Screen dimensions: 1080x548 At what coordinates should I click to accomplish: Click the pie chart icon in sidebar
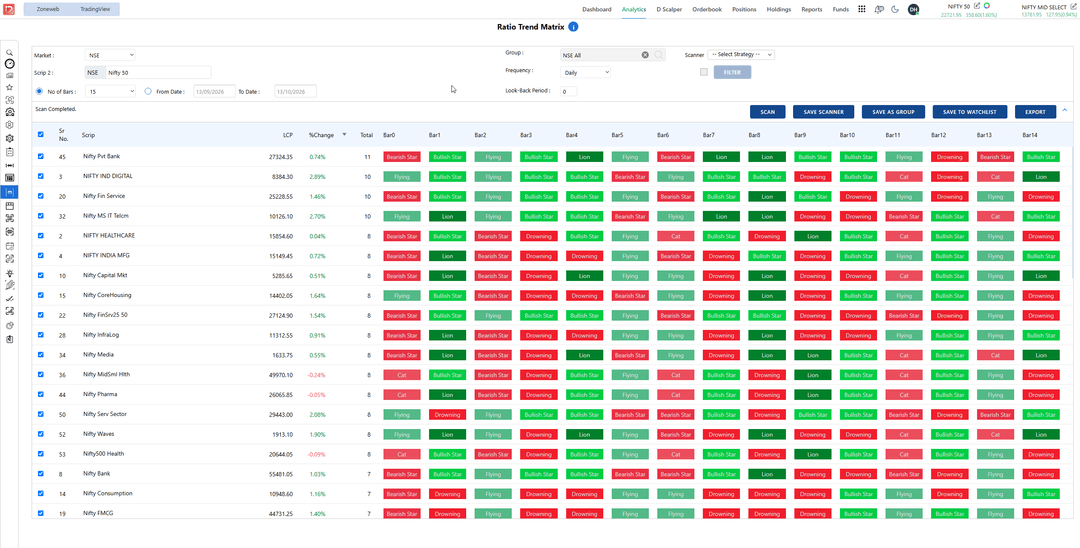click(x=10, y=326)
